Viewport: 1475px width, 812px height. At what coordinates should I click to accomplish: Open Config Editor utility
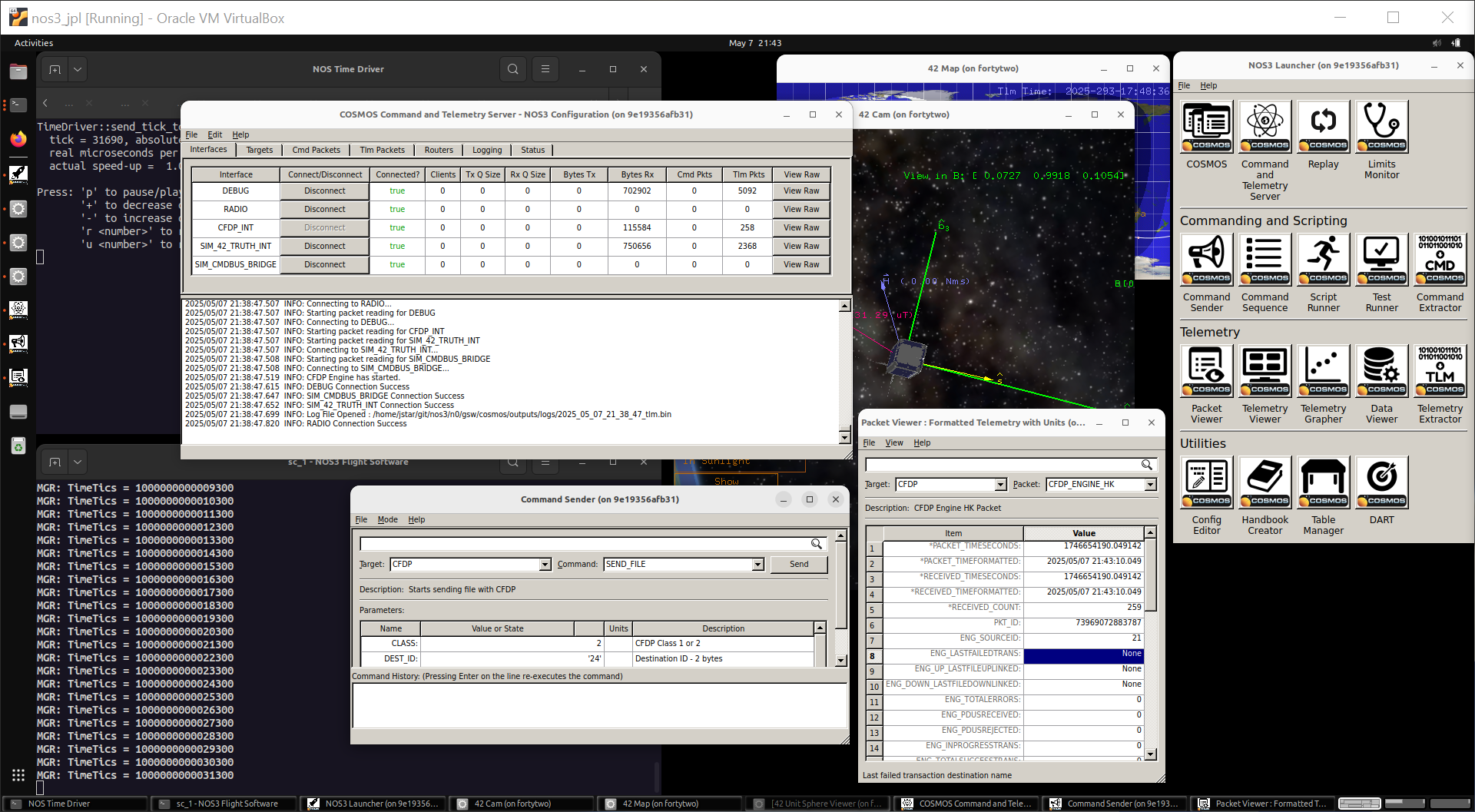coord(1207,482)
